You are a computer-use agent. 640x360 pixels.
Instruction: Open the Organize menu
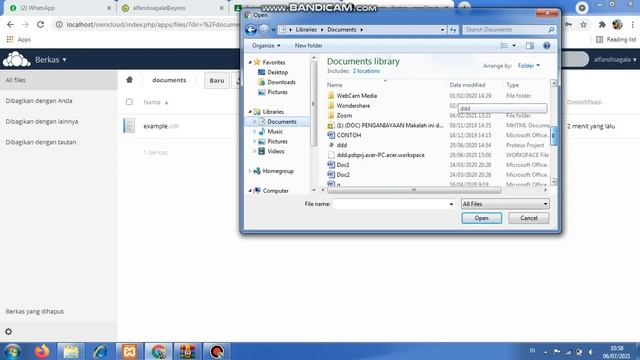click(266, 46)
